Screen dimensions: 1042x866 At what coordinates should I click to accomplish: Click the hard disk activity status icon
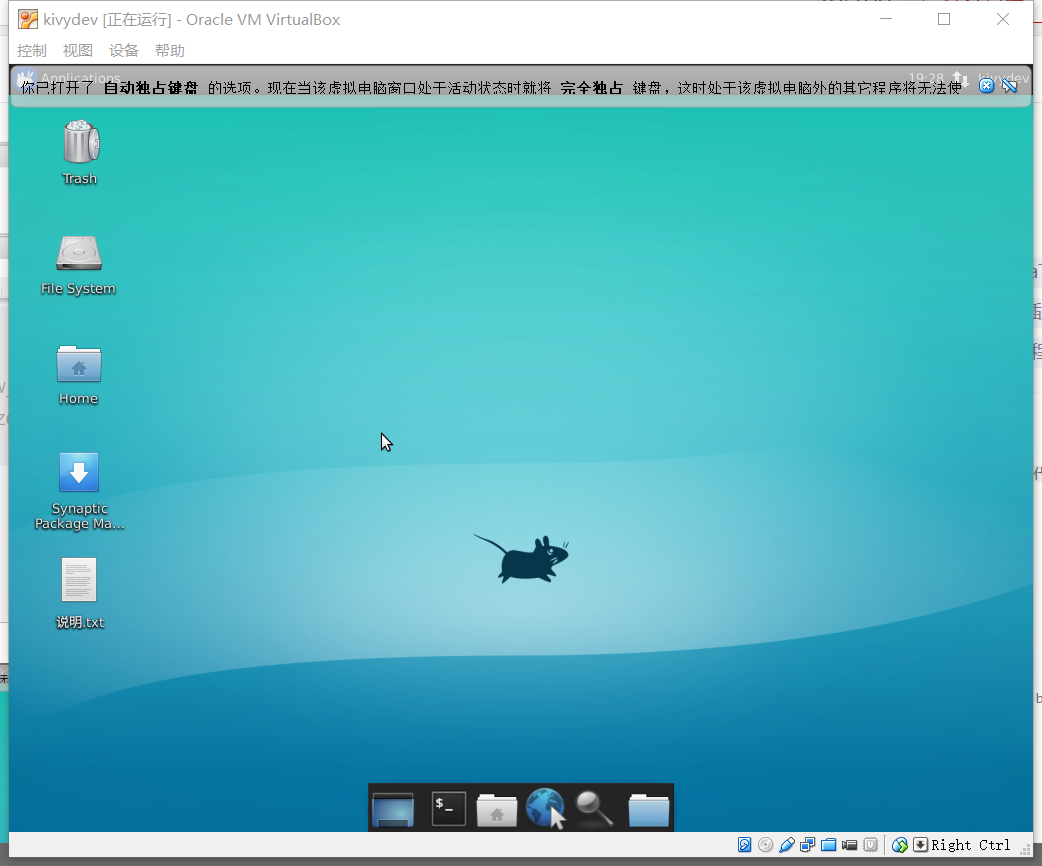coord(744,845)
